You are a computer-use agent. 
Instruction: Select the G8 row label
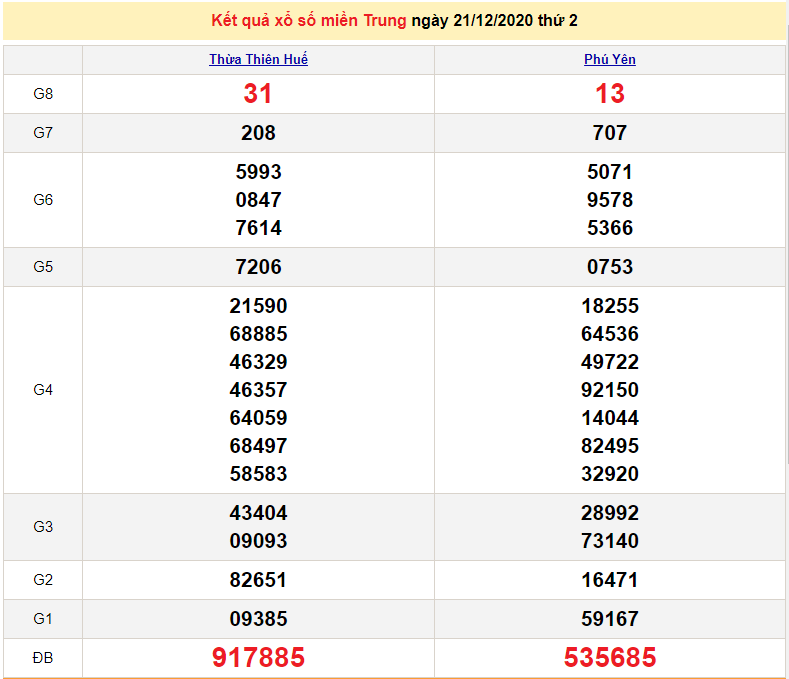43,94
